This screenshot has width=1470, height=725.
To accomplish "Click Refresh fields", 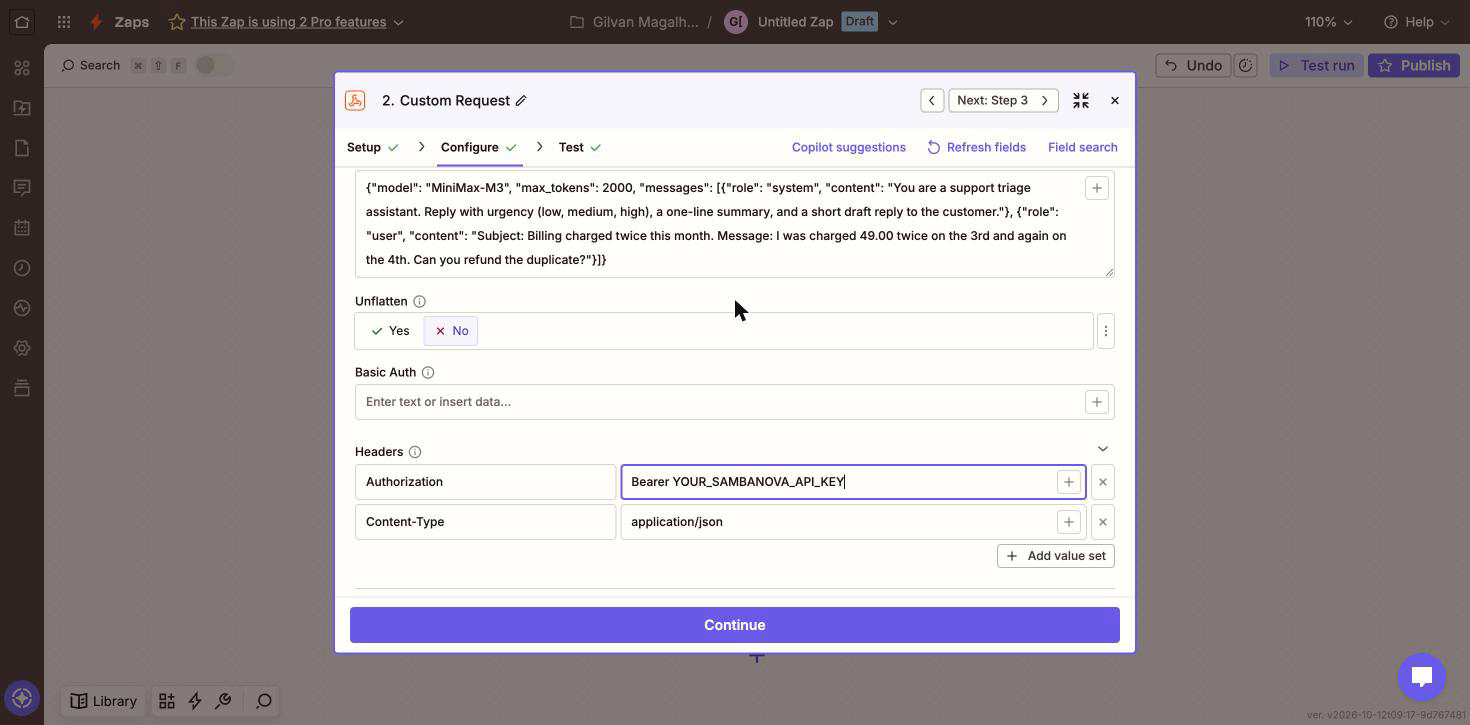I will pos(976,147).
